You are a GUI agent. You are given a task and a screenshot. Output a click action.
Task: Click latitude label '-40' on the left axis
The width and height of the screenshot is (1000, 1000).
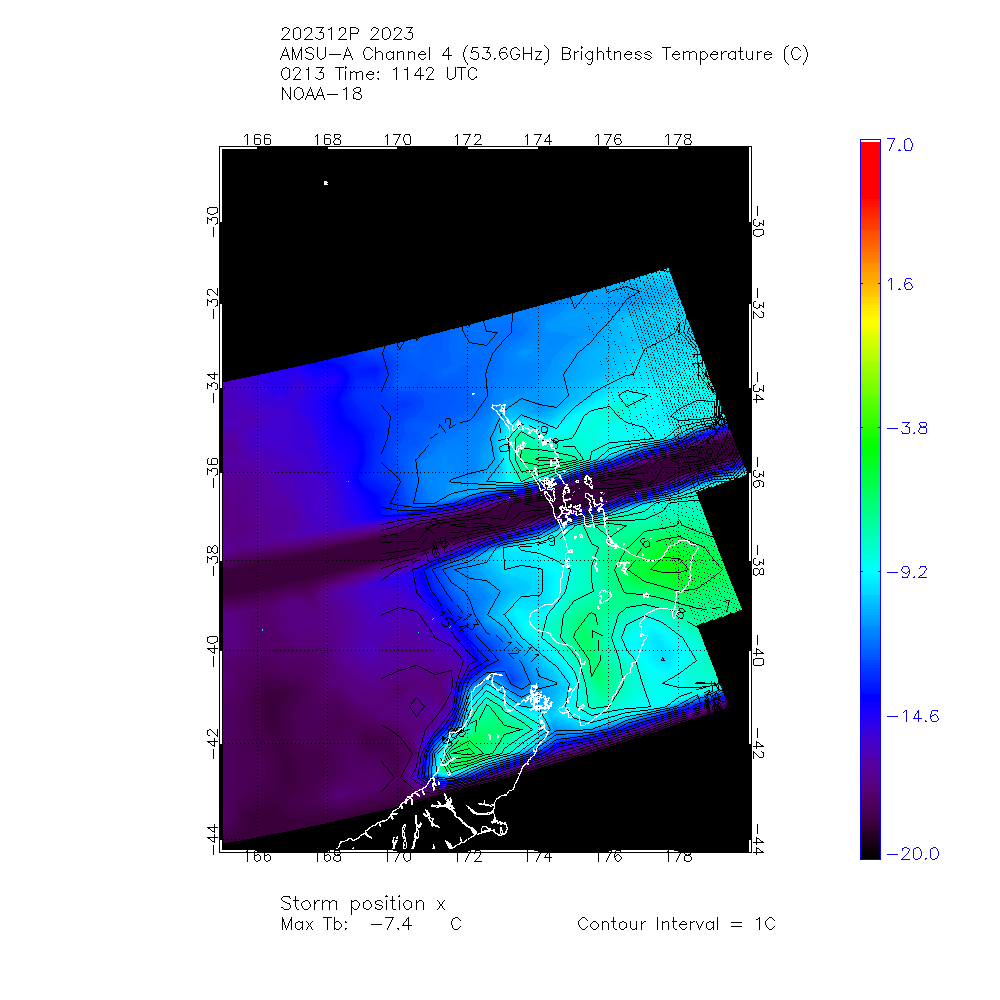click(x=212, y=651)
